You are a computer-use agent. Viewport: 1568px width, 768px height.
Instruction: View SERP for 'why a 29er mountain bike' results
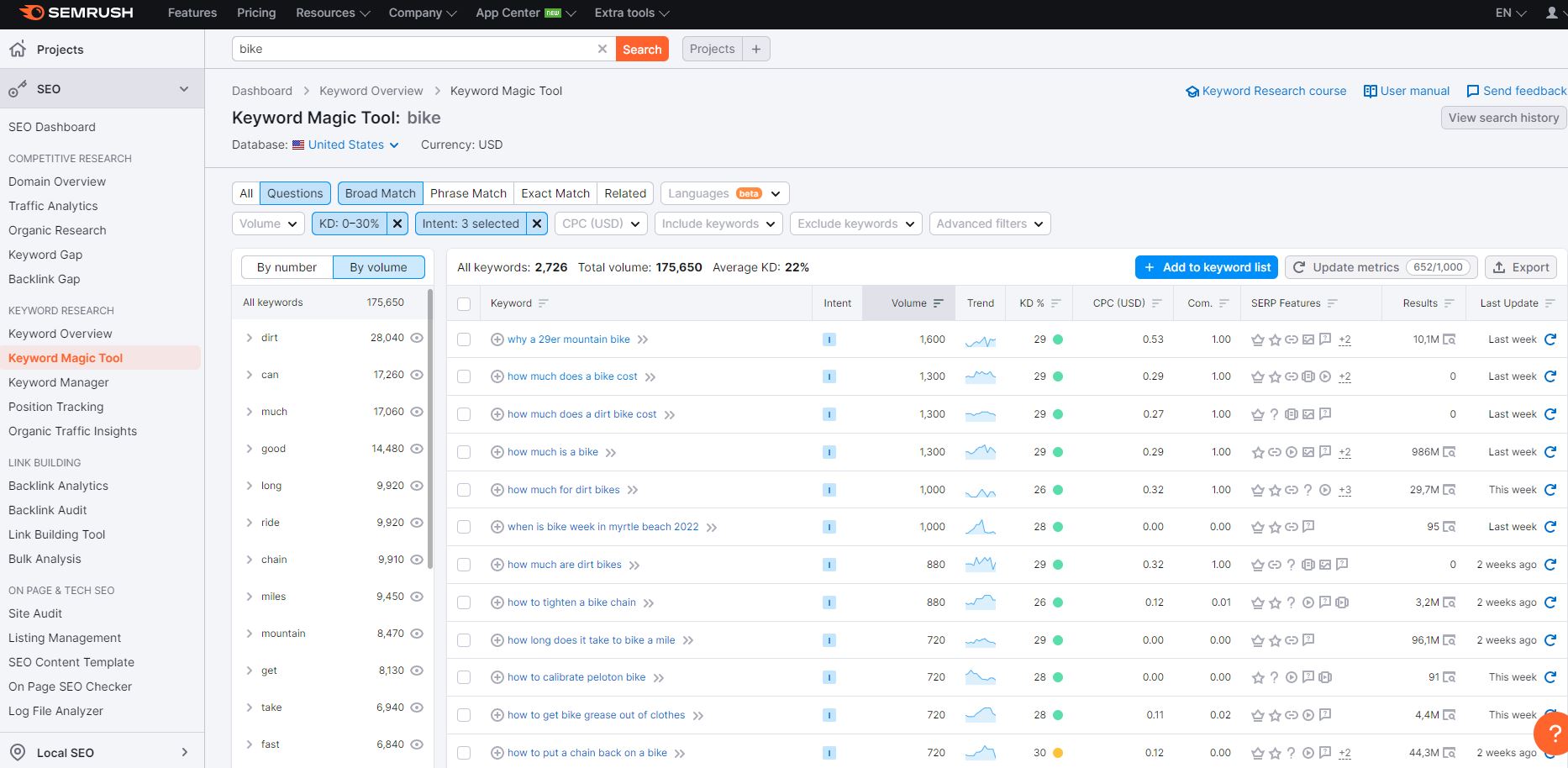1449,339
